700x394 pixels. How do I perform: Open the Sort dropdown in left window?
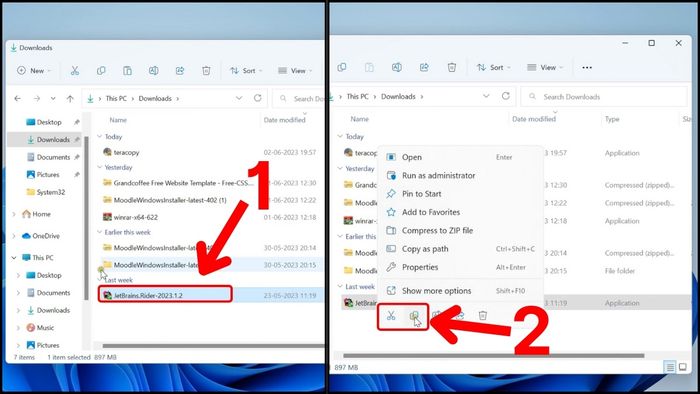[x=246, y=71]
